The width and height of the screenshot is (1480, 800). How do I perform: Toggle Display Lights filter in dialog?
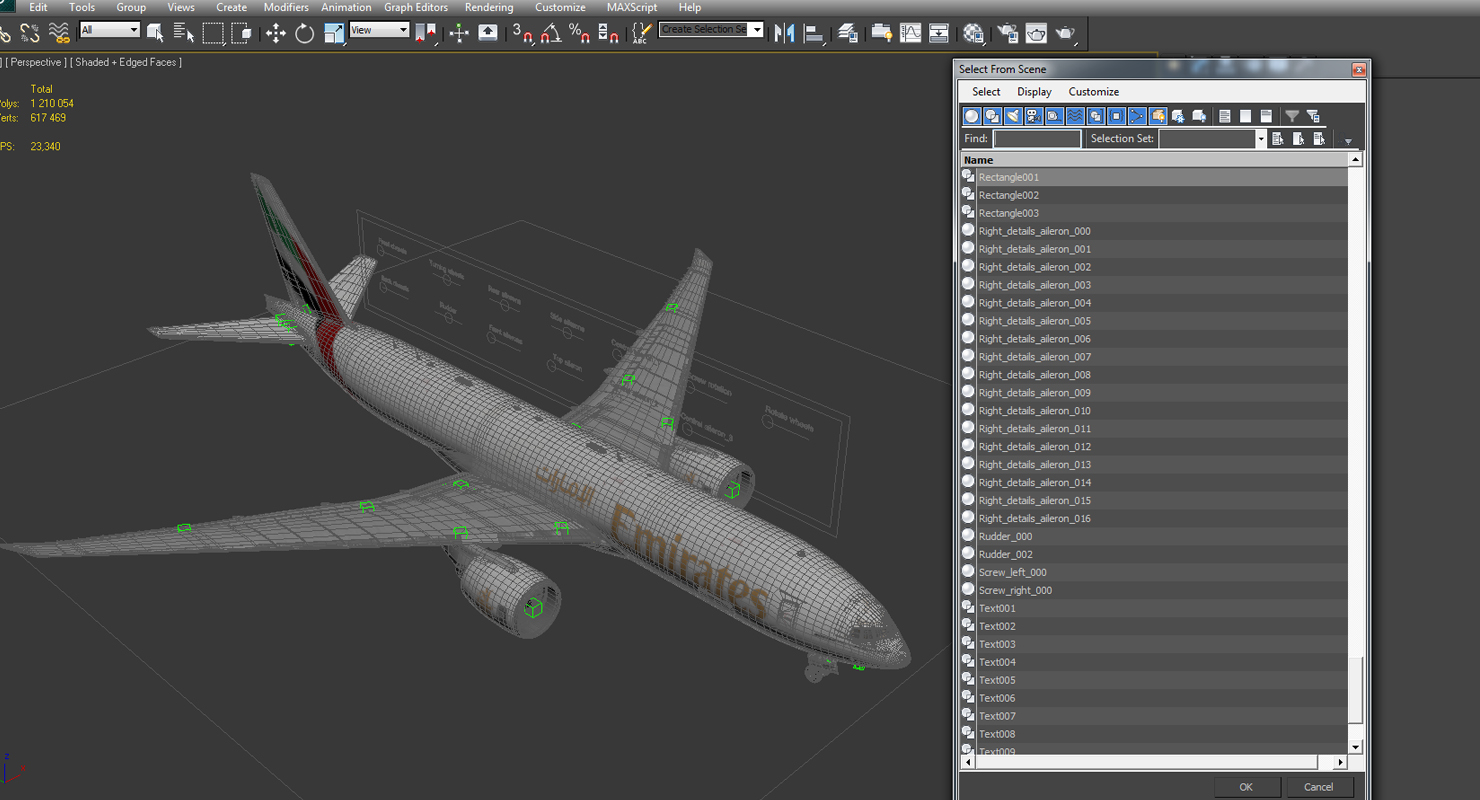click(1013, 116)
